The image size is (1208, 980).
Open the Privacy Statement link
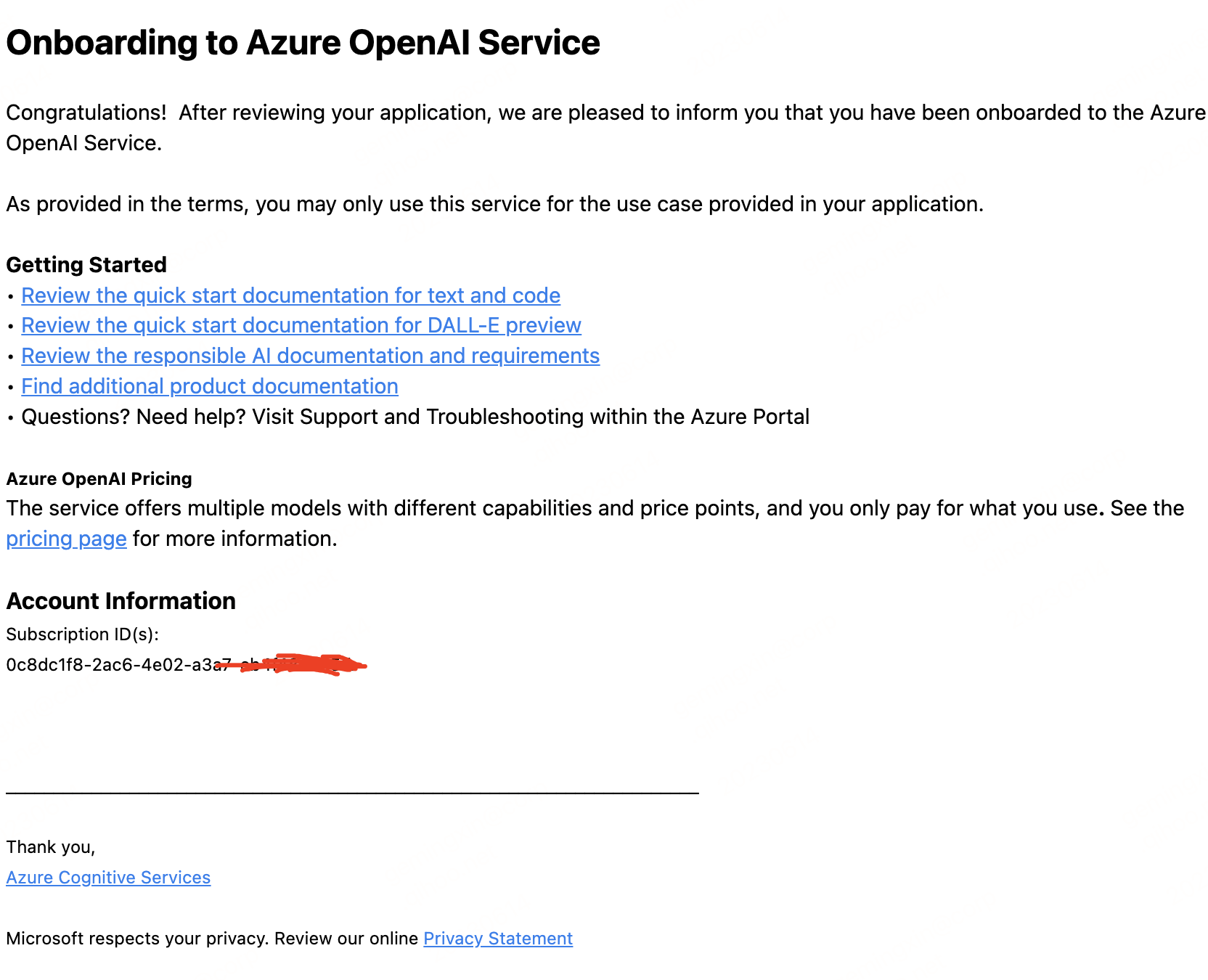(x=498, y=939)
